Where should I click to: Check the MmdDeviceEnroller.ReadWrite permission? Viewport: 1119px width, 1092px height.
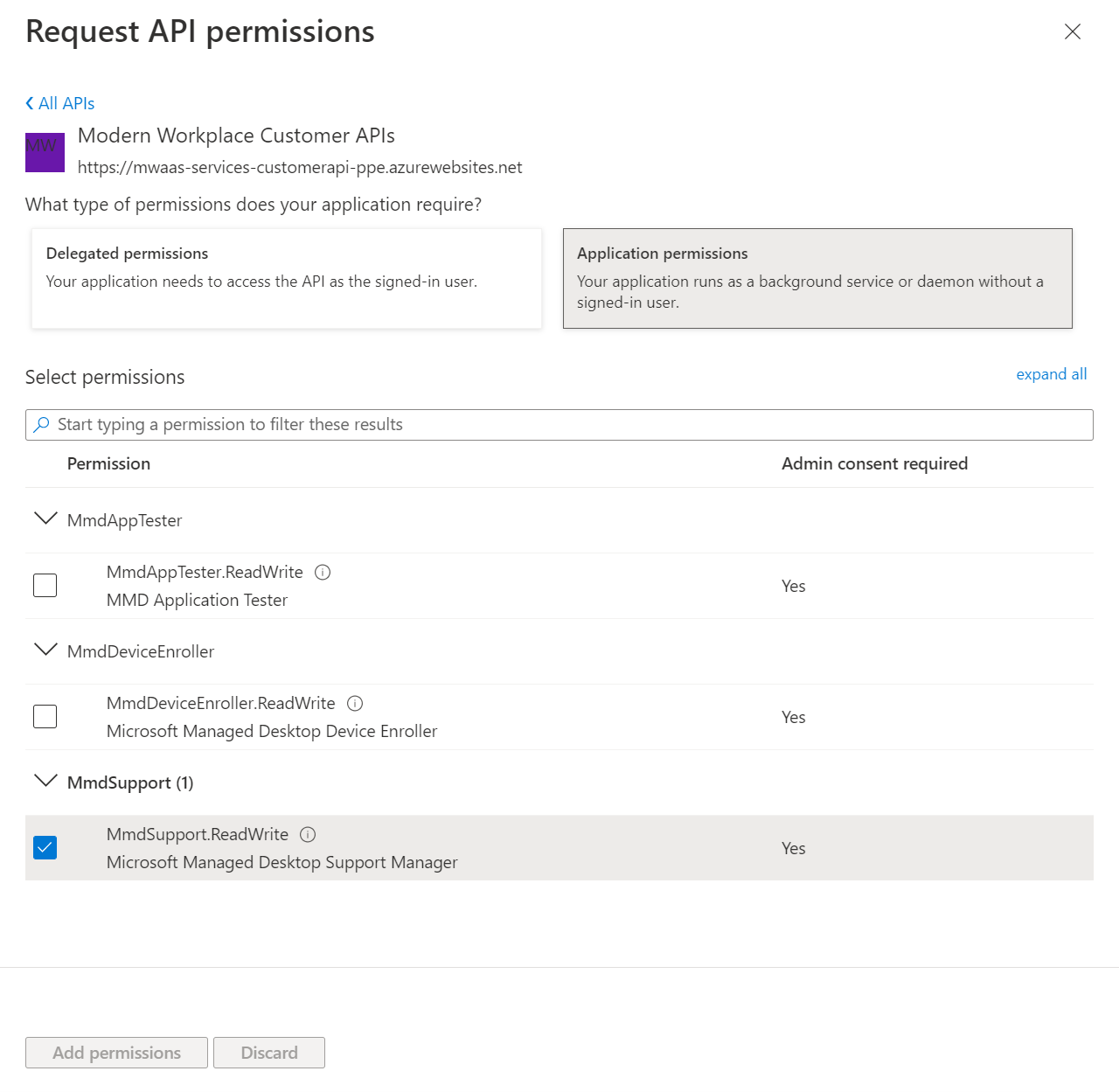tap(45, 716)
